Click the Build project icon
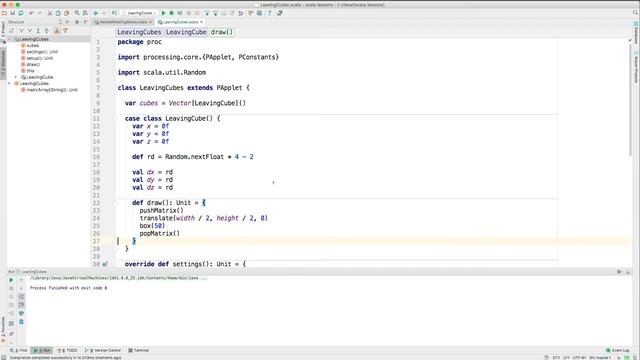 [x=114, y=13]
